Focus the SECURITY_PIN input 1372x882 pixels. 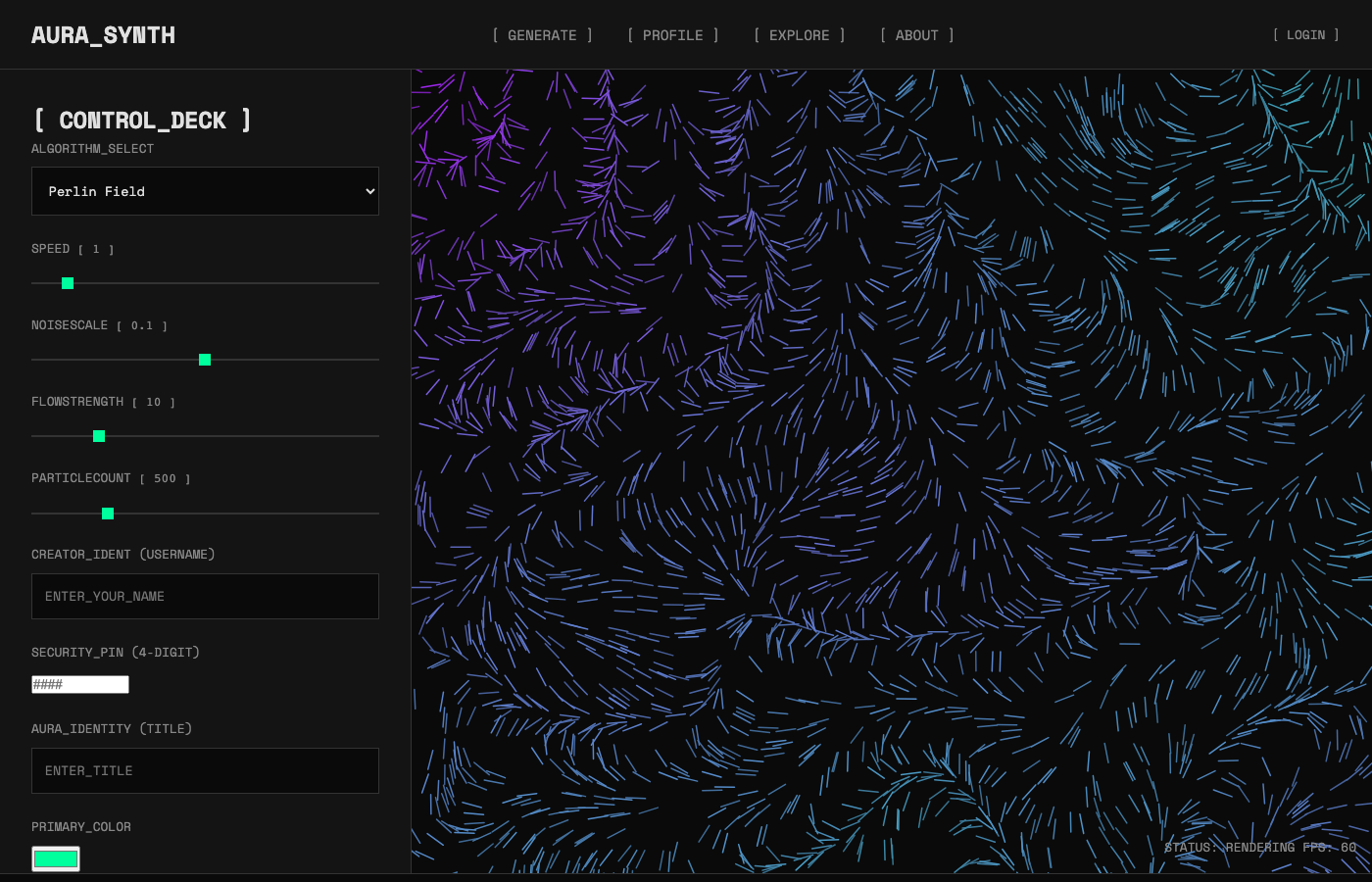80,684
